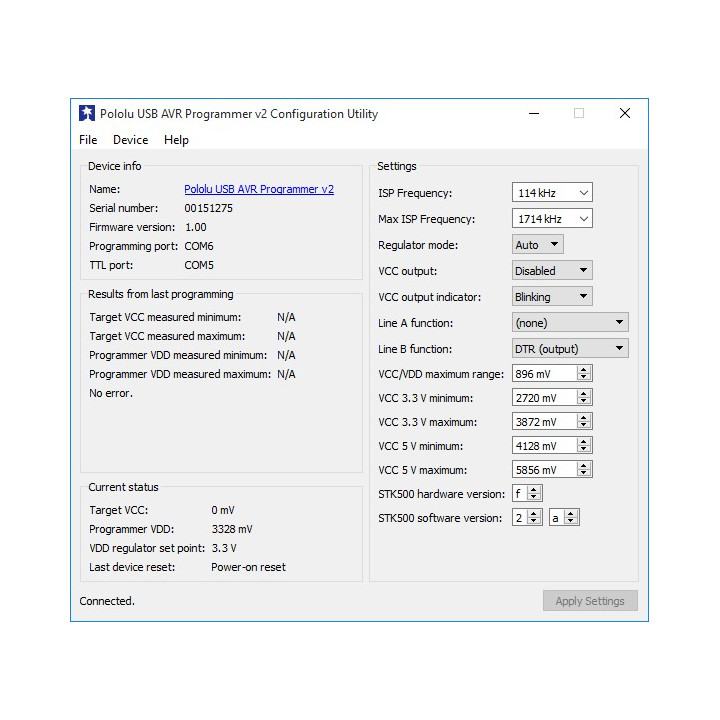Click the firmware version 1.00
The image size is (720, 720).
click(x=196, y=227)
